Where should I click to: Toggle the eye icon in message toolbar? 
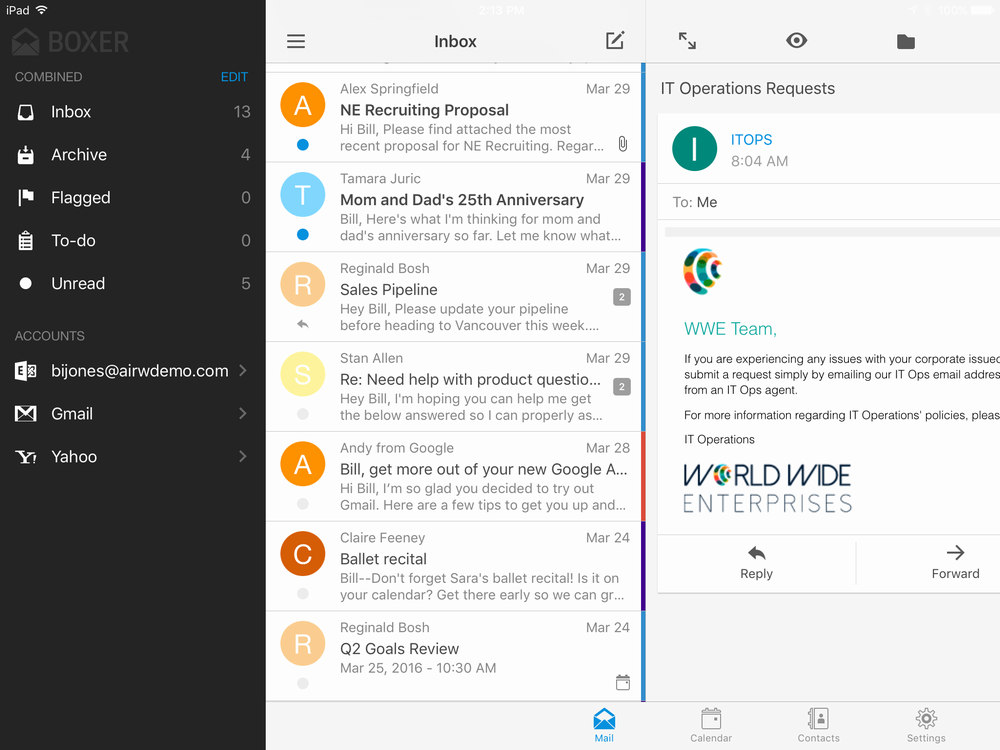[x=796, y=41]
